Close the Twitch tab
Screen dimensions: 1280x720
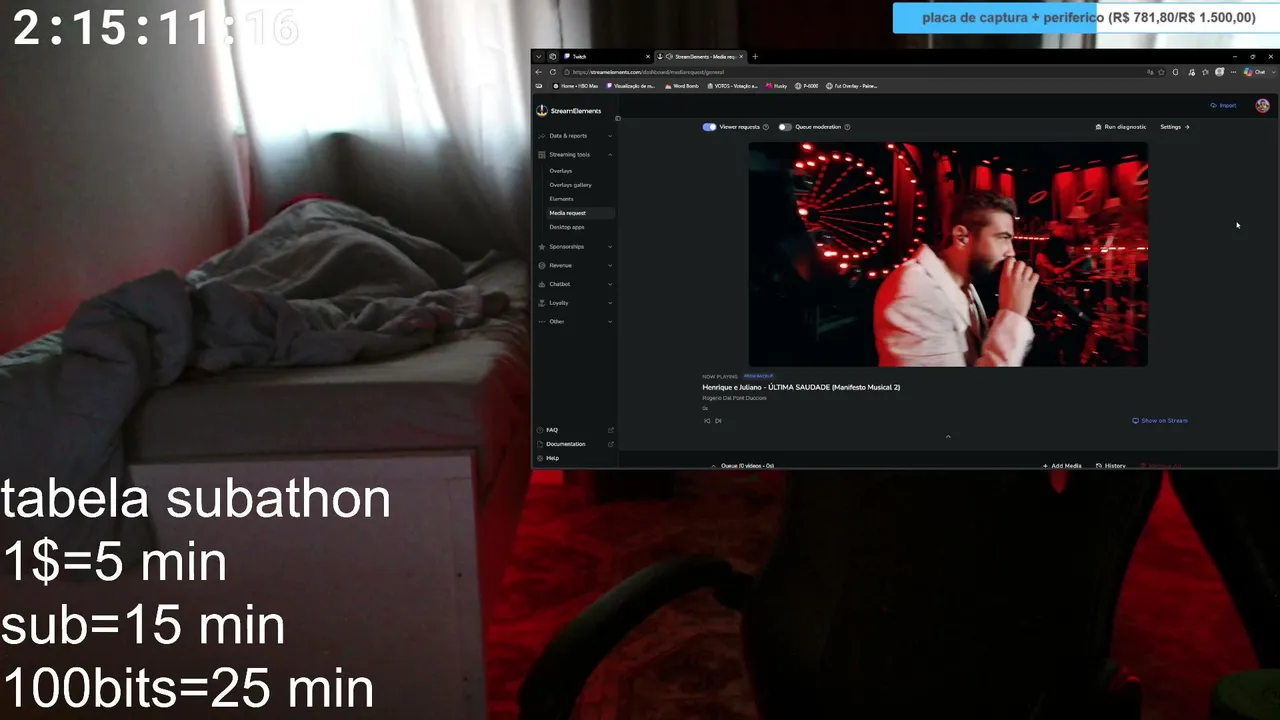(648, 56)
